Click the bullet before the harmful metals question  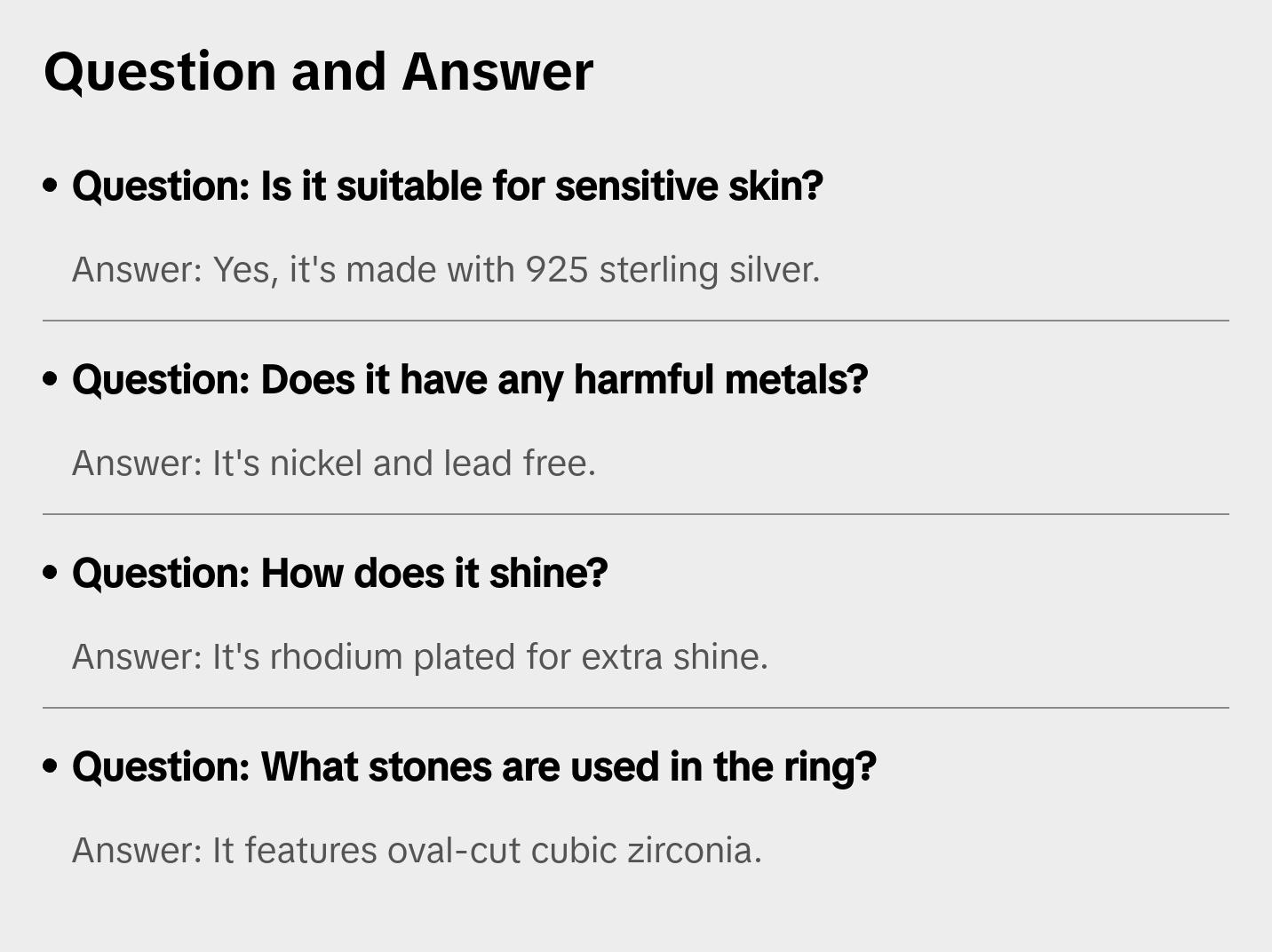coord(51,379)
